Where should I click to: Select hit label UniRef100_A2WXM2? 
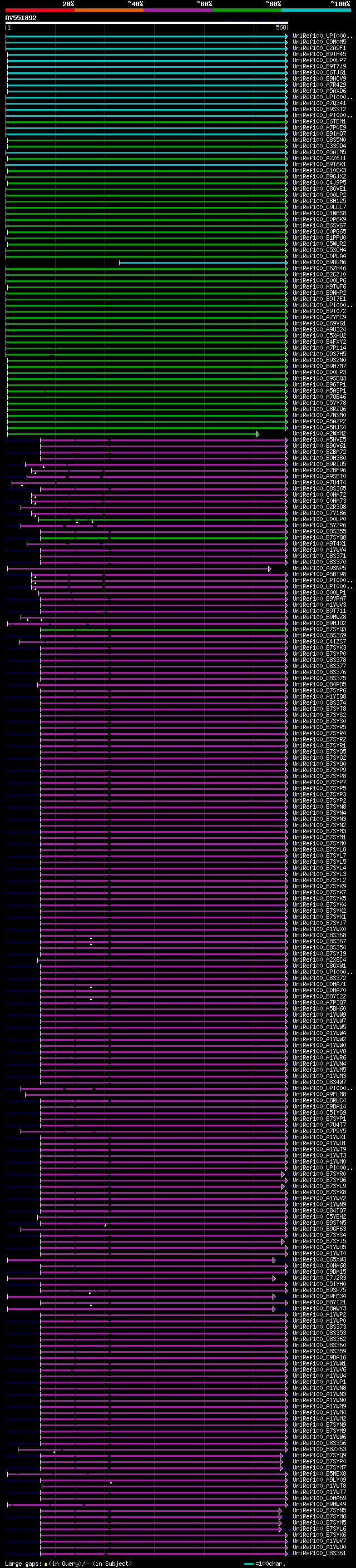pos(319,433)
